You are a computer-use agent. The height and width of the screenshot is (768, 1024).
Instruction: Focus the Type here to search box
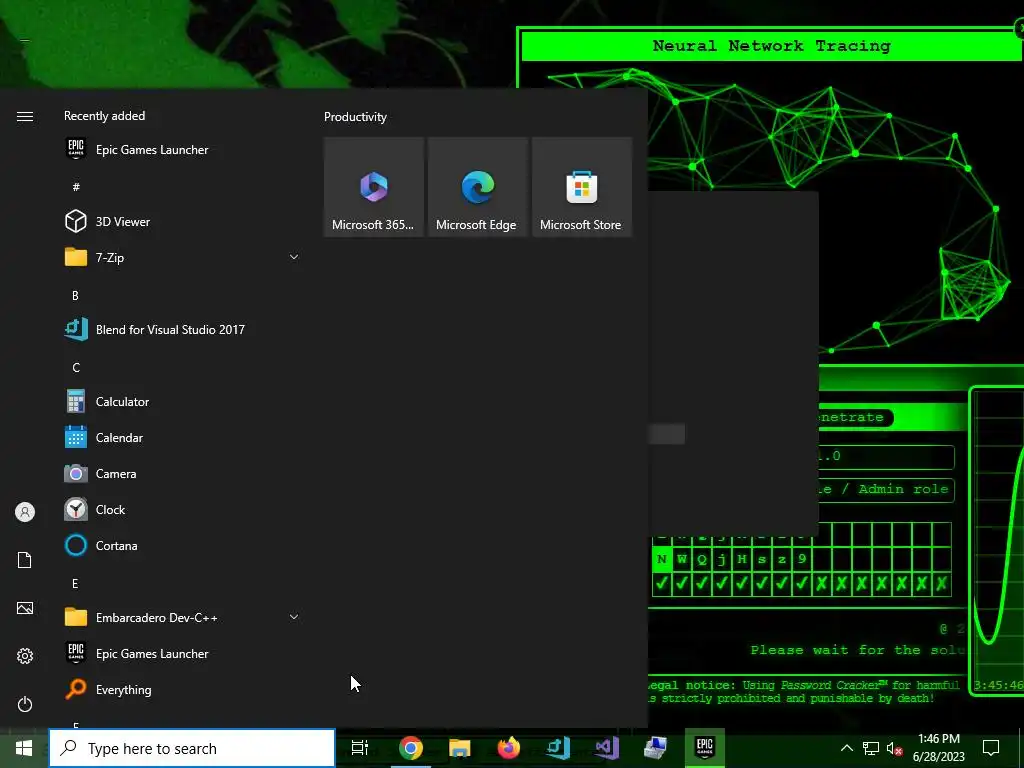pos(192,748)
